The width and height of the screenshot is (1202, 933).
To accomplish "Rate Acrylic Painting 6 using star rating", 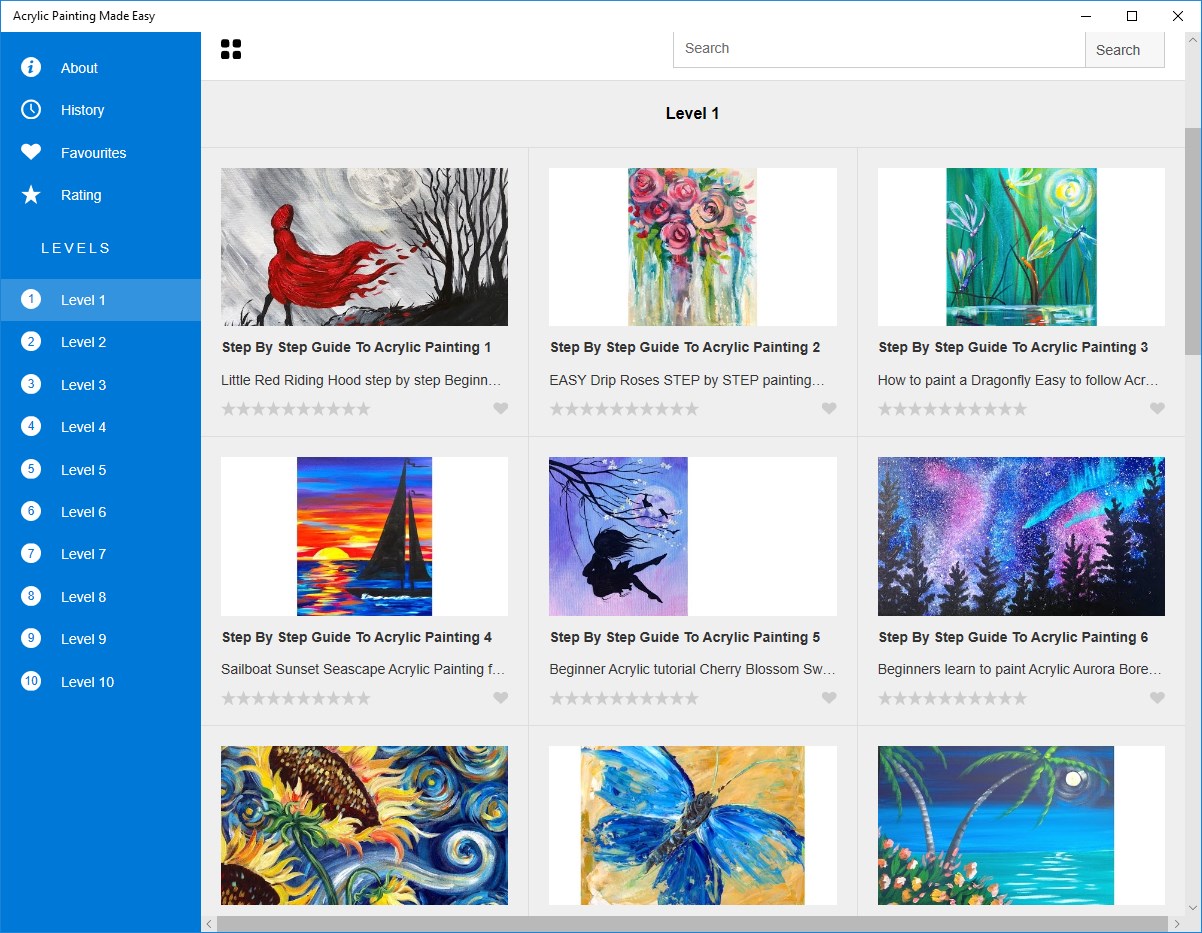I will pos(952,698).
